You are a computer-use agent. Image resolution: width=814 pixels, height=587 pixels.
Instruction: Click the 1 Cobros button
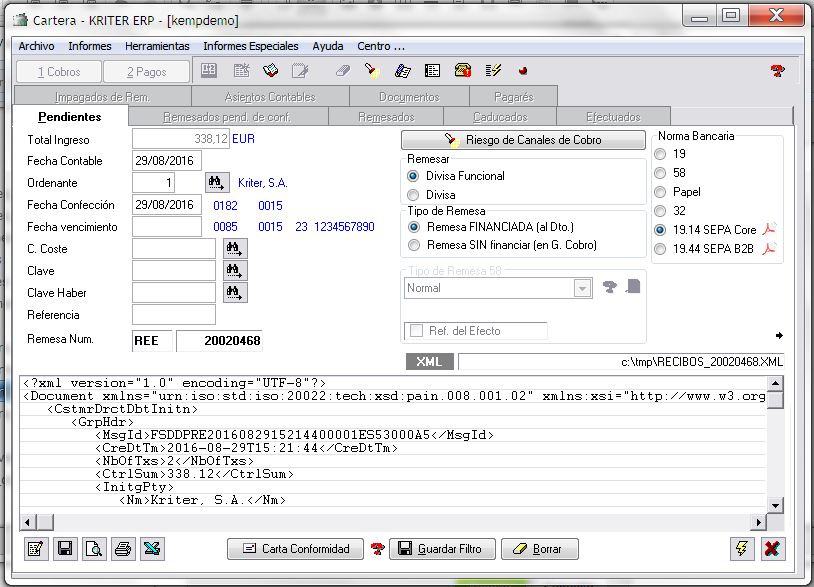(x=59, y=72)
